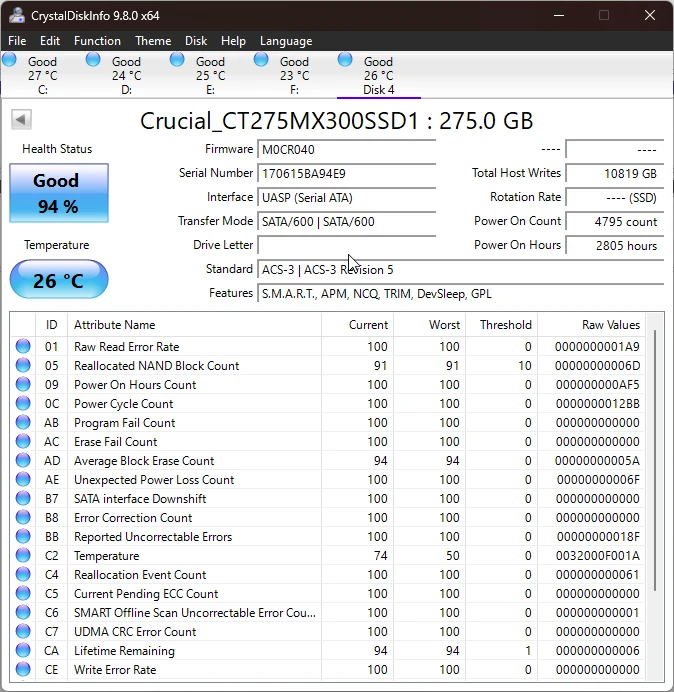The width and height of the screenshot is (674, 692).
Task: Click the status orb of Raw Read Error Rate
Action: point(23,346)
